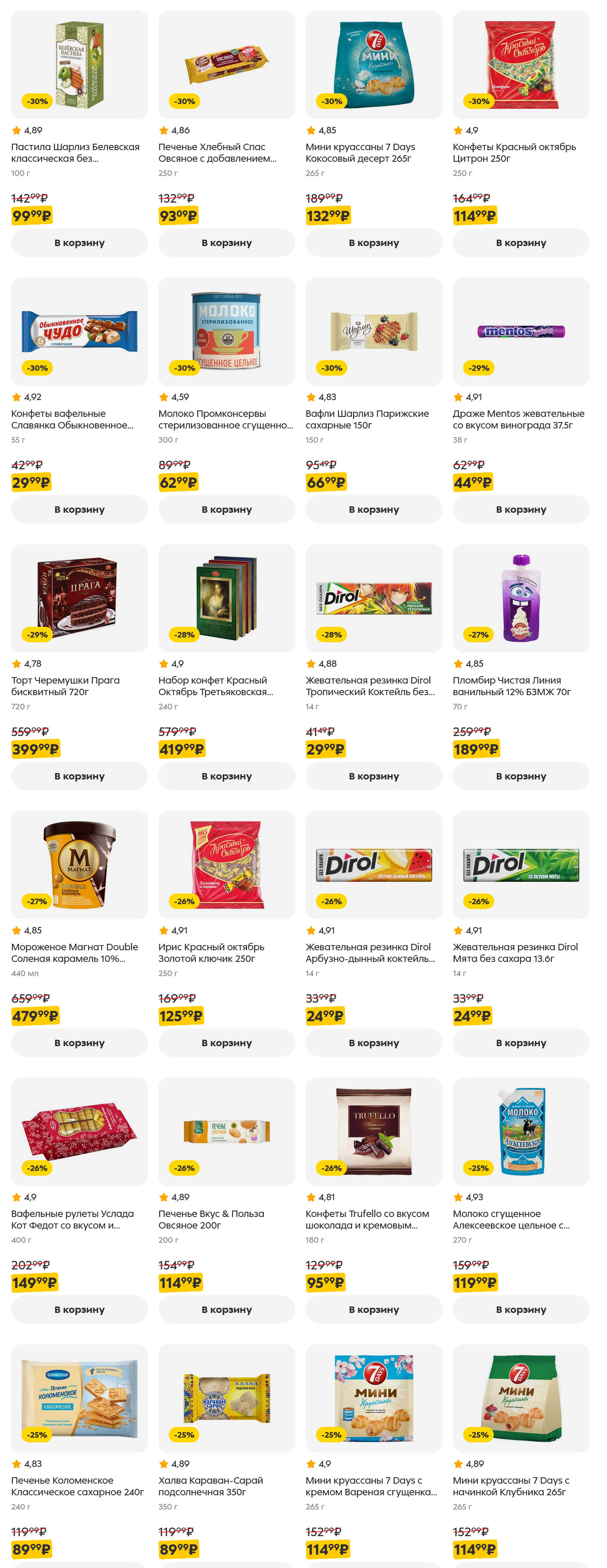Image resolution: width=607 pixels, height=1568 pixels.
Task: Click -26% badge on Dirol Мята gum
Action: [x=478, y=901]
